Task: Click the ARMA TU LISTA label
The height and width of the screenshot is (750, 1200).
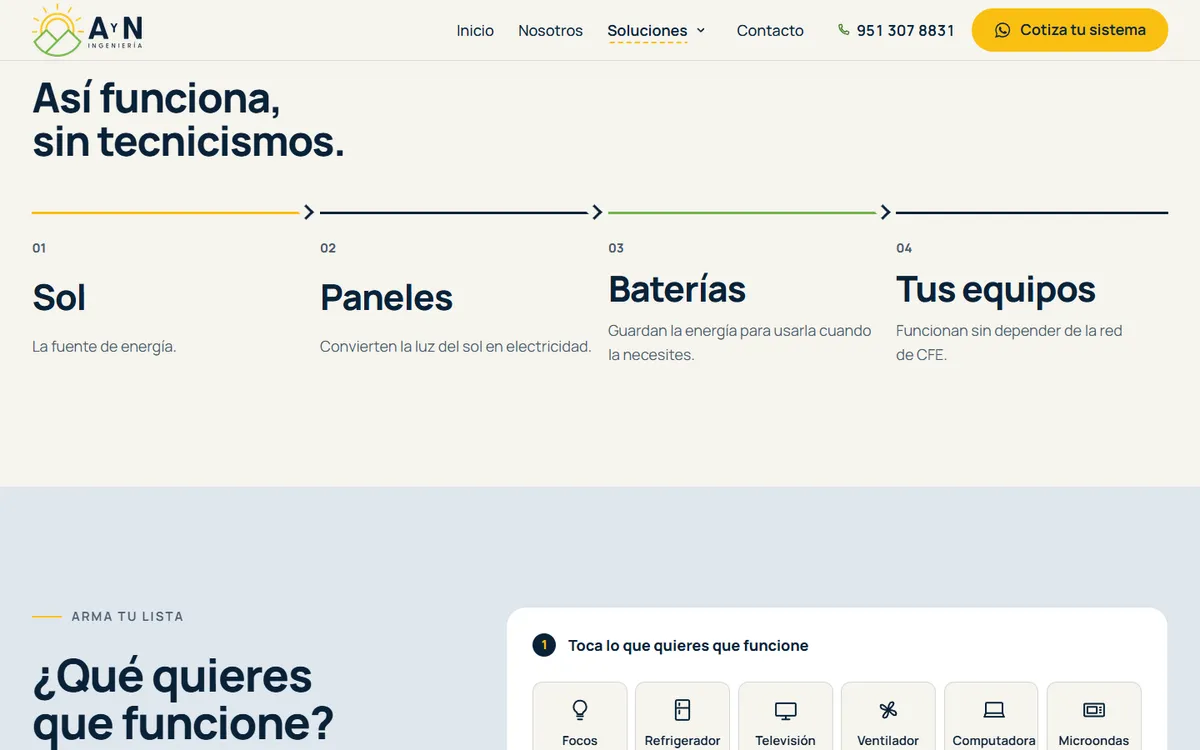Action: tap(127, 617)
